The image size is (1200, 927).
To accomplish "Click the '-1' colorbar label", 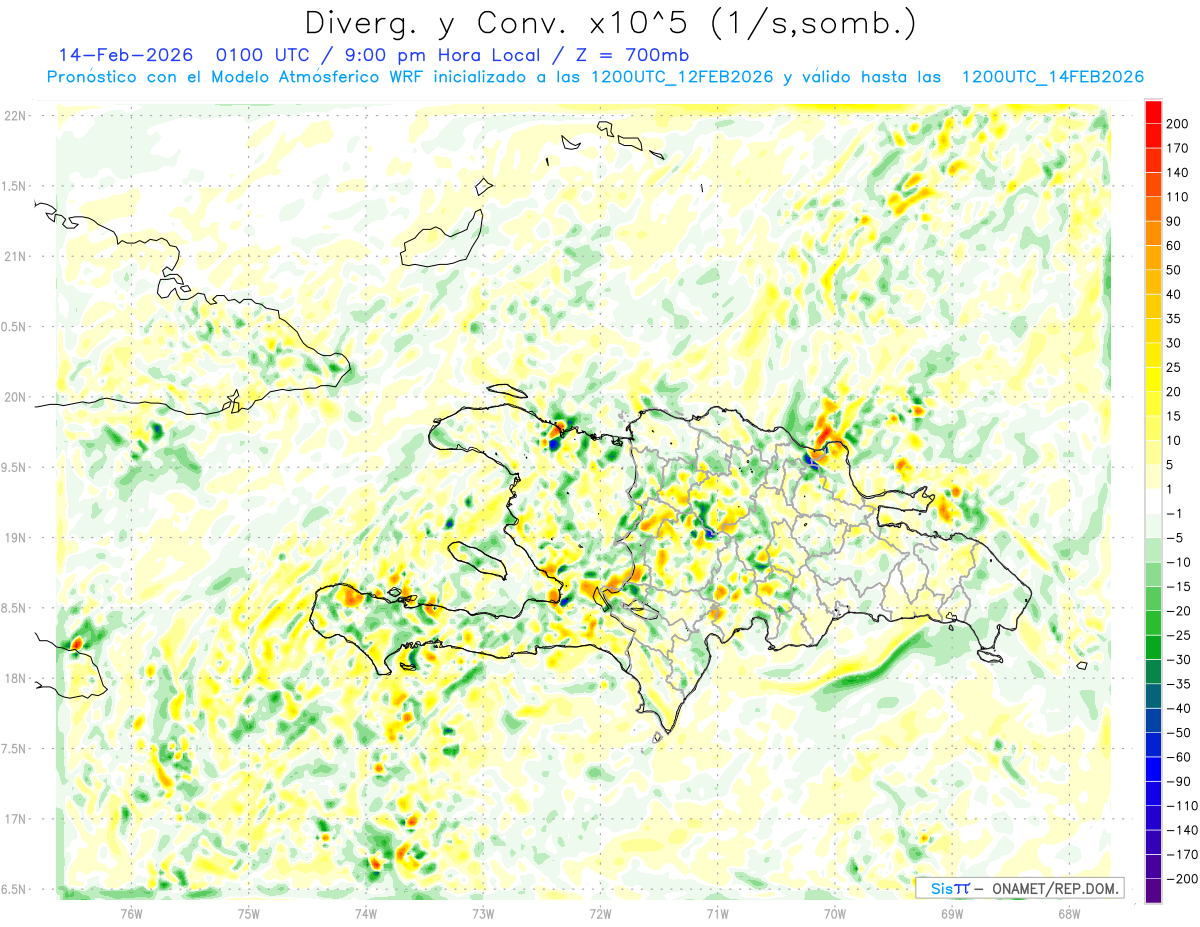I will (x=1176, y=513).
